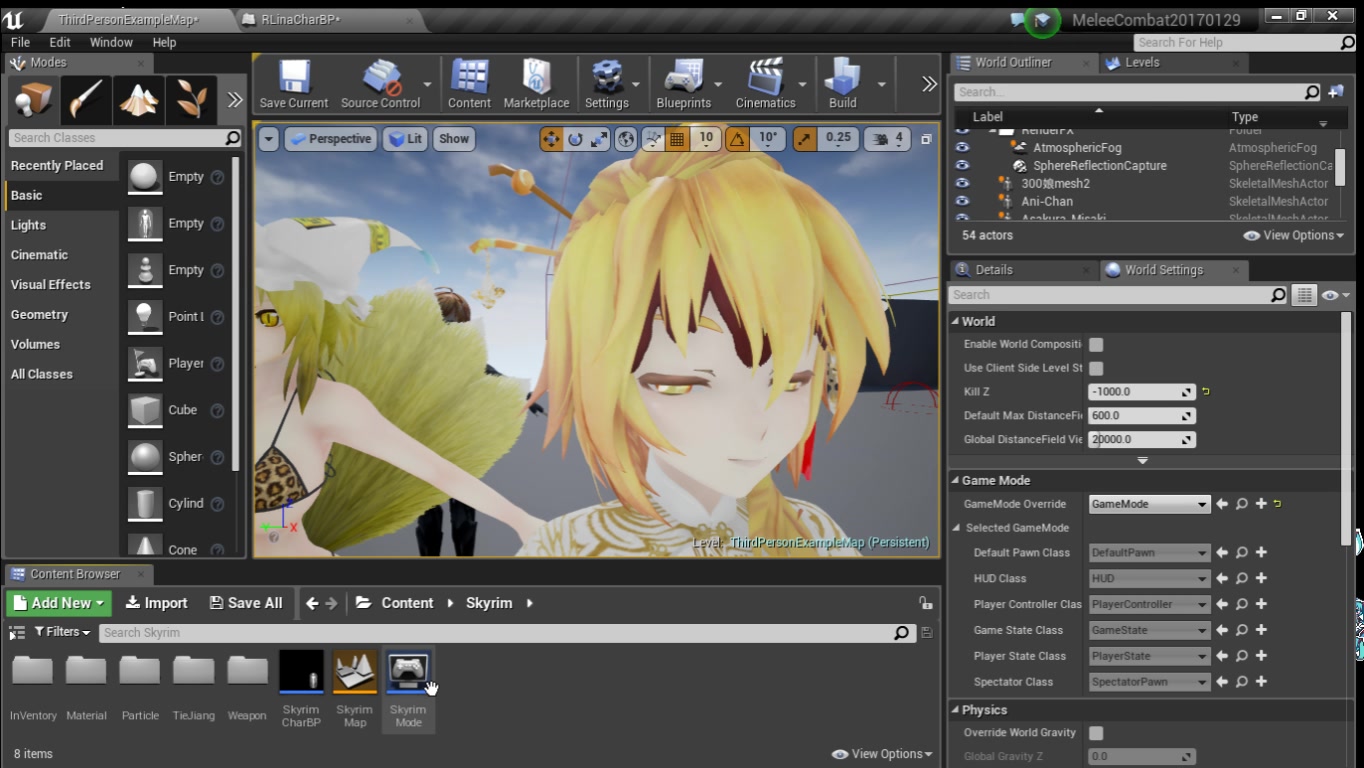1364x768 pixels.
Task: Open the Skyrim Mode asset
Action: pyautogui.click(x=408, y=671)
